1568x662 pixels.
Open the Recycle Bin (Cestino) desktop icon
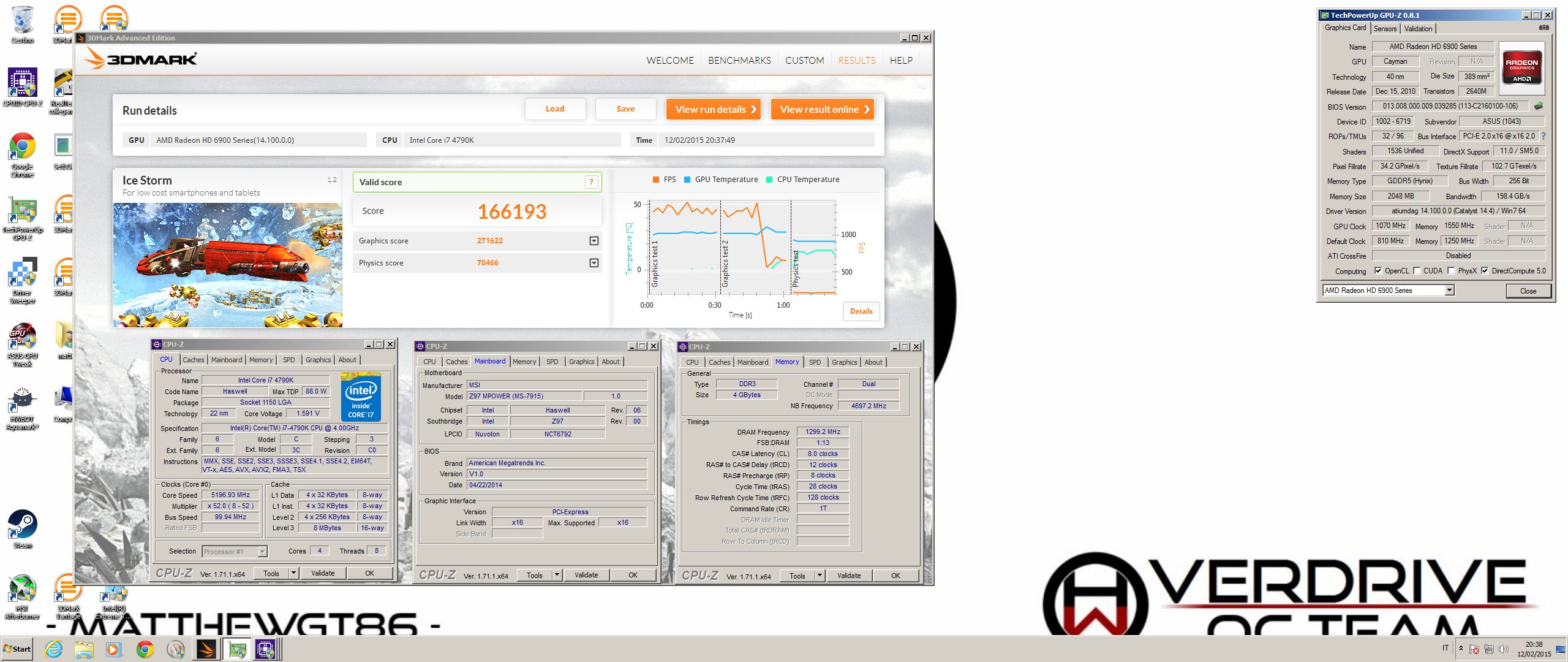pyautogui.click(x=22, y=25)
